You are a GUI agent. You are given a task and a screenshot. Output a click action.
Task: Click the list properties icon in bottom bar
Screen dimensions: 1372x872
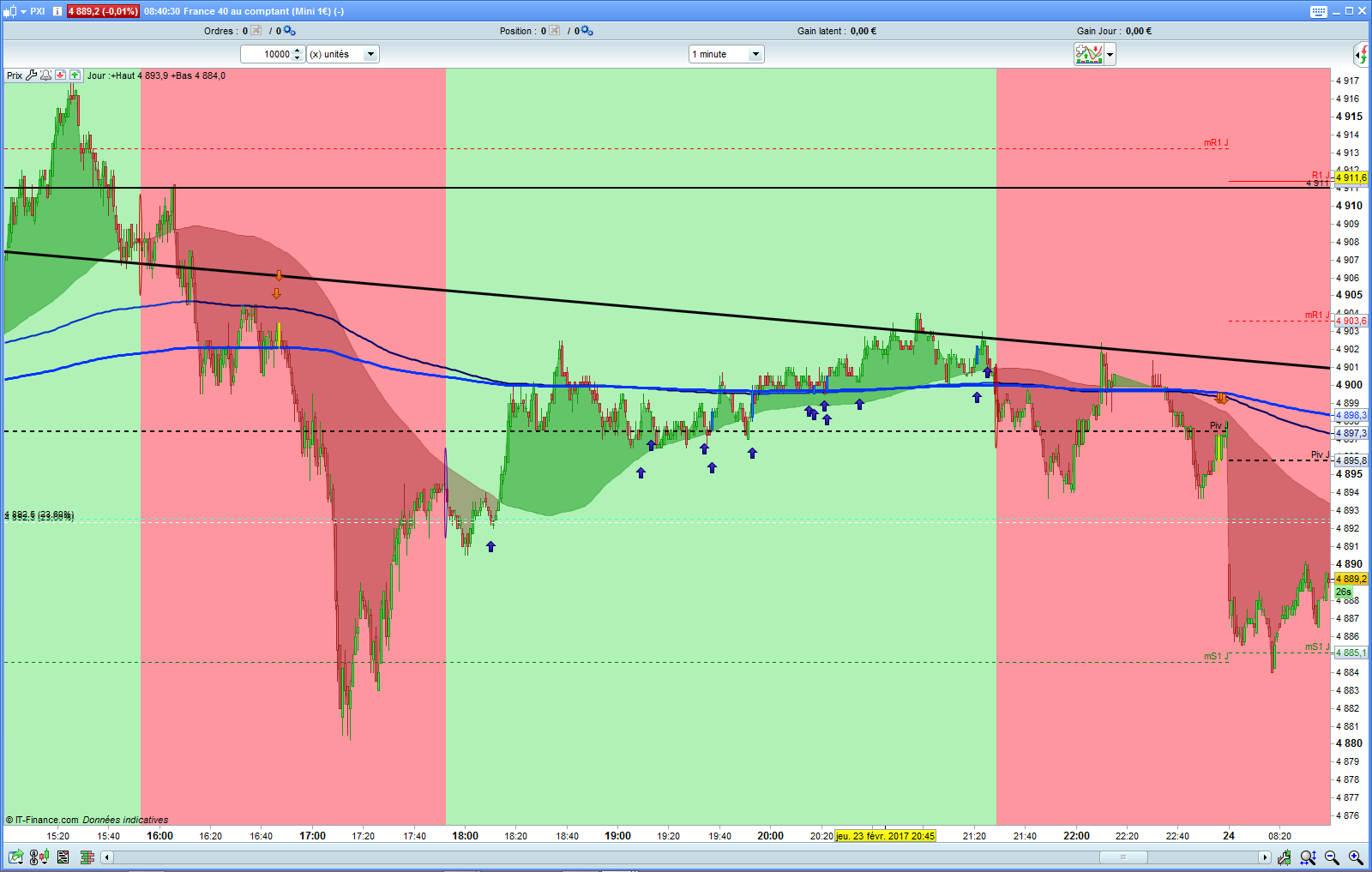[63, 857]
